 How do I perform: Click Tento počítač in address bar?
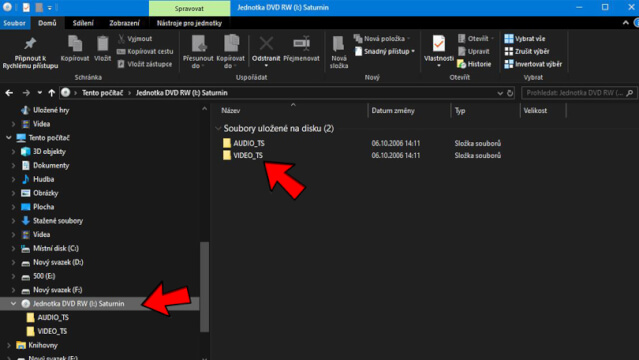[x=102, y=93]
